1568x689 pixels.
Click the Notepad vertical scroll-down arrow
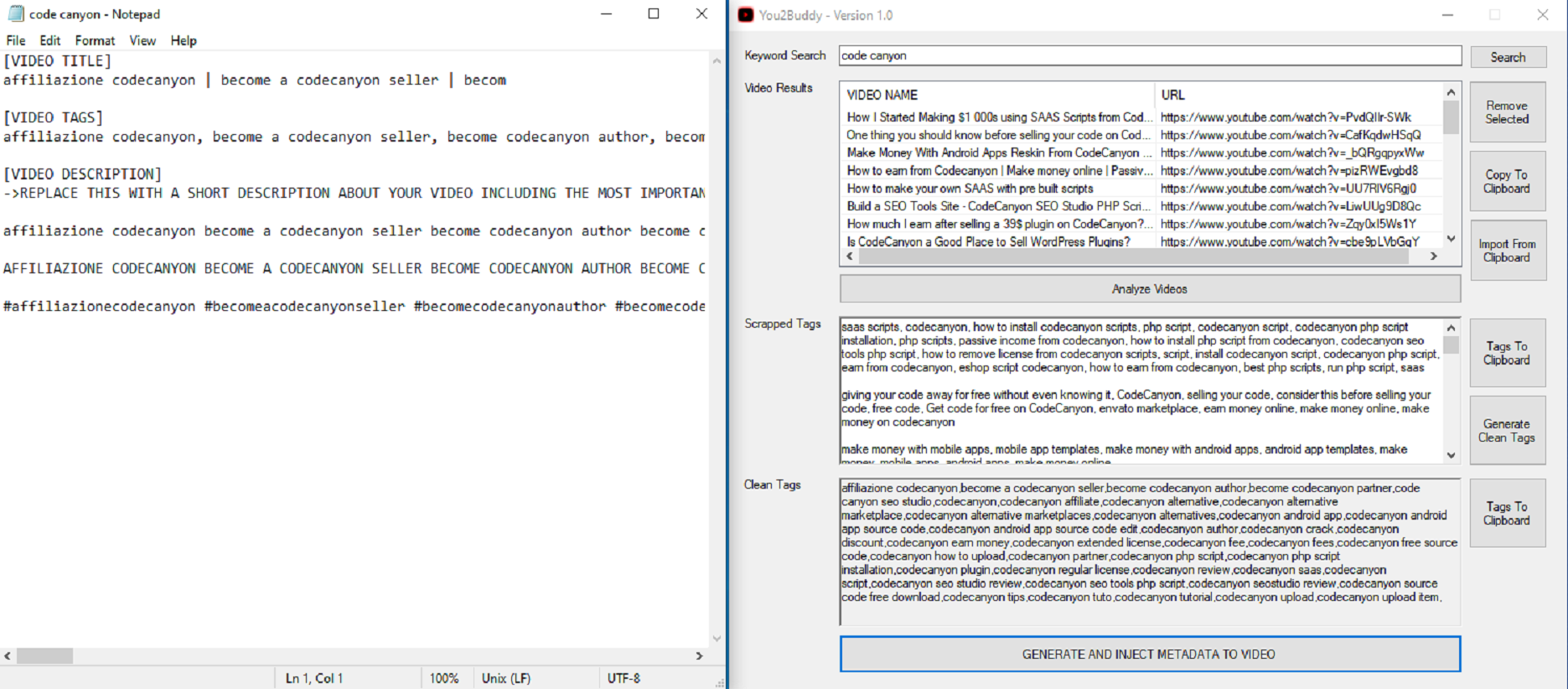[x=717, y=639]
